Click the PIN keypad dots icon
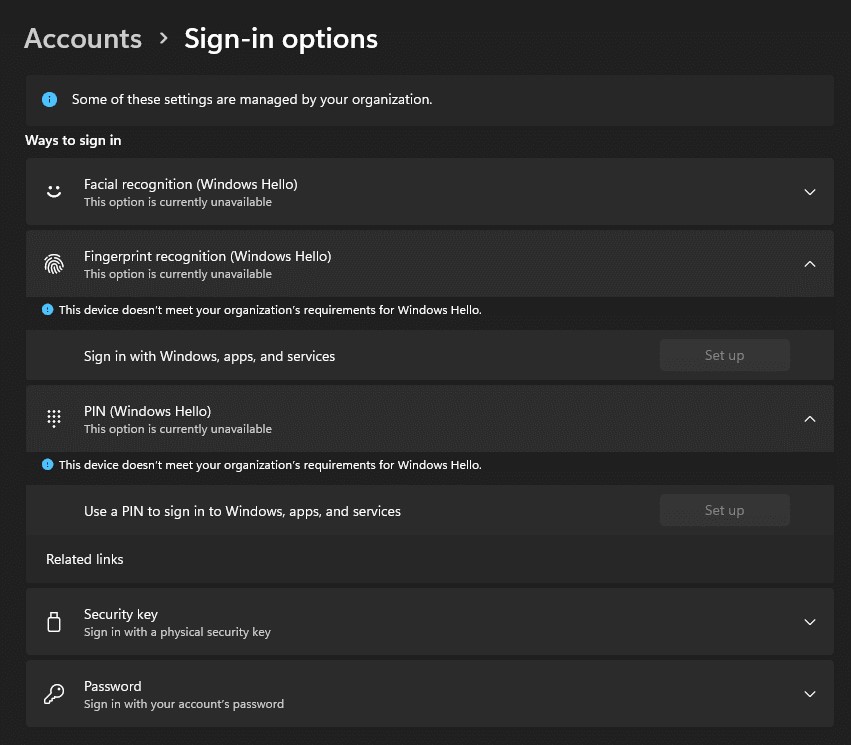 pyautogui.click(x=54, y=419)
